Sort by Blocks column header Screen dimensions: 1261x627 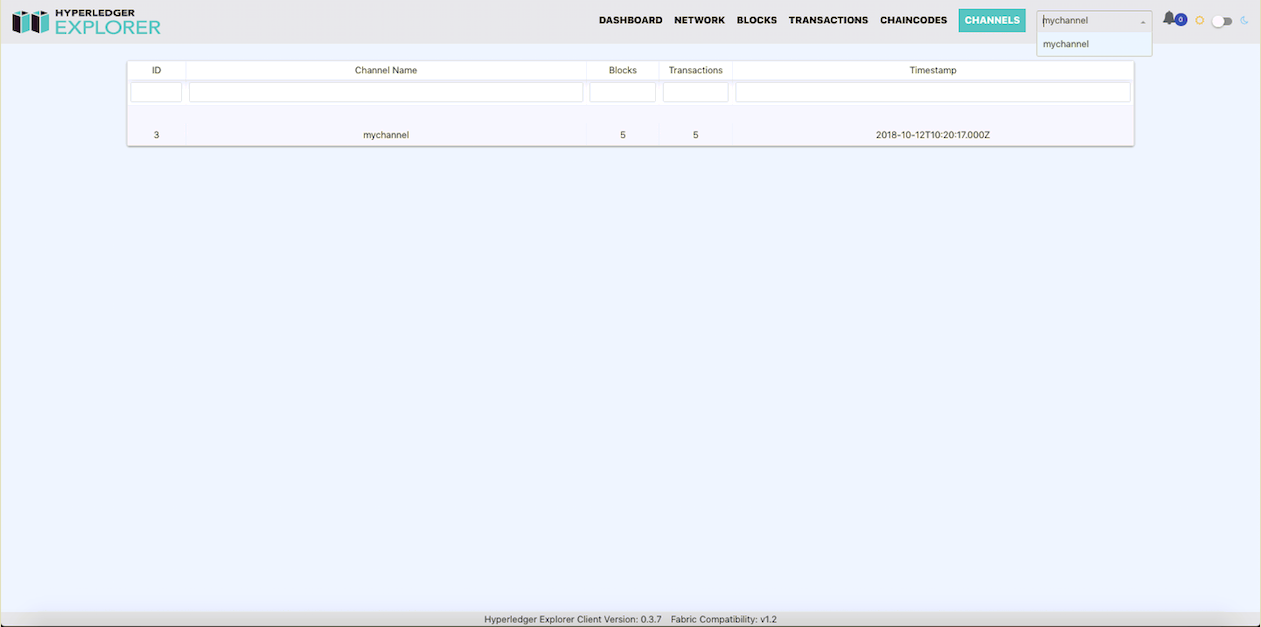623,70
